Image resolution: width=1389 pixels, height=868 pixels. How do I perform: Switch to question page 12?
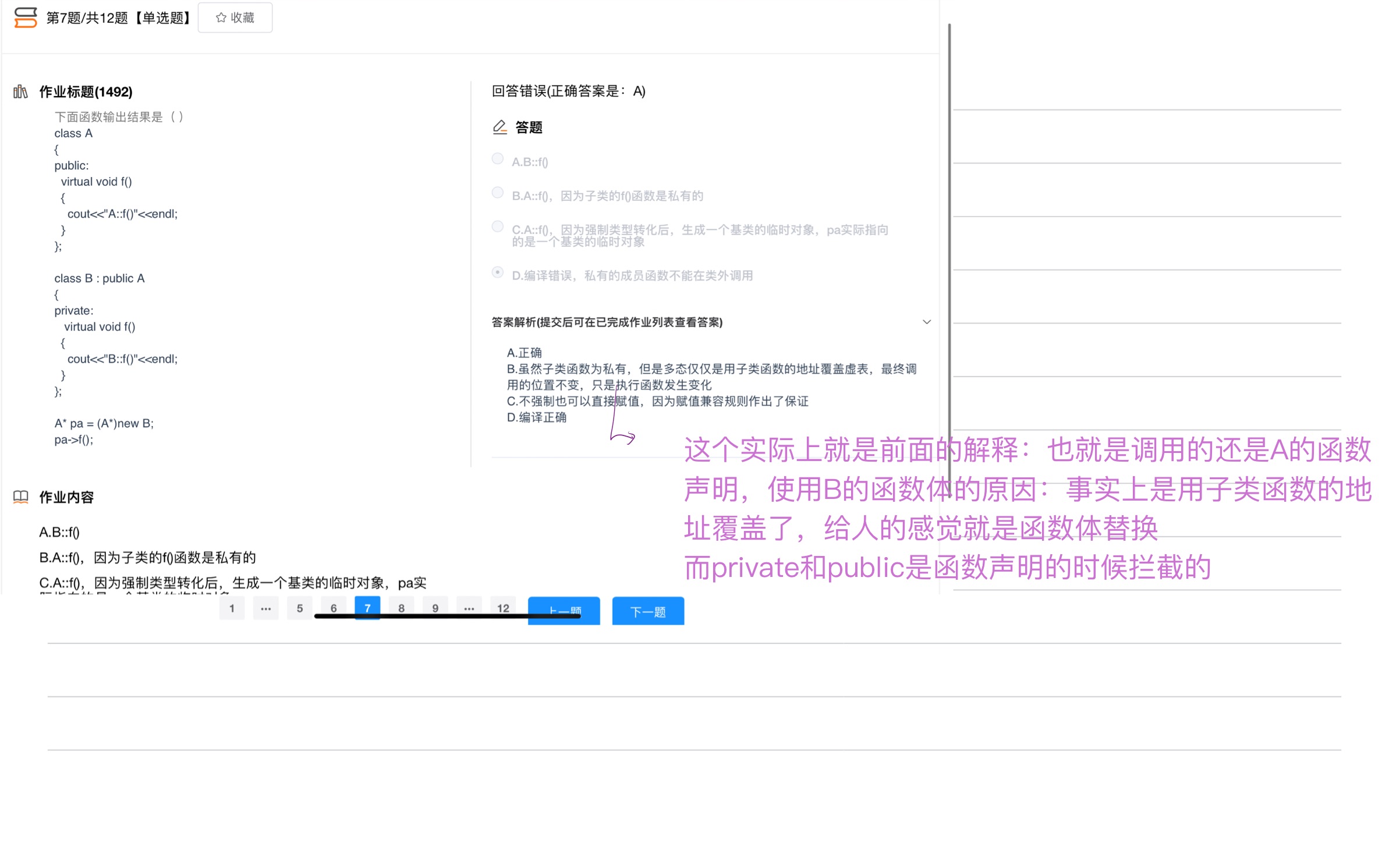tap(503, 608)
